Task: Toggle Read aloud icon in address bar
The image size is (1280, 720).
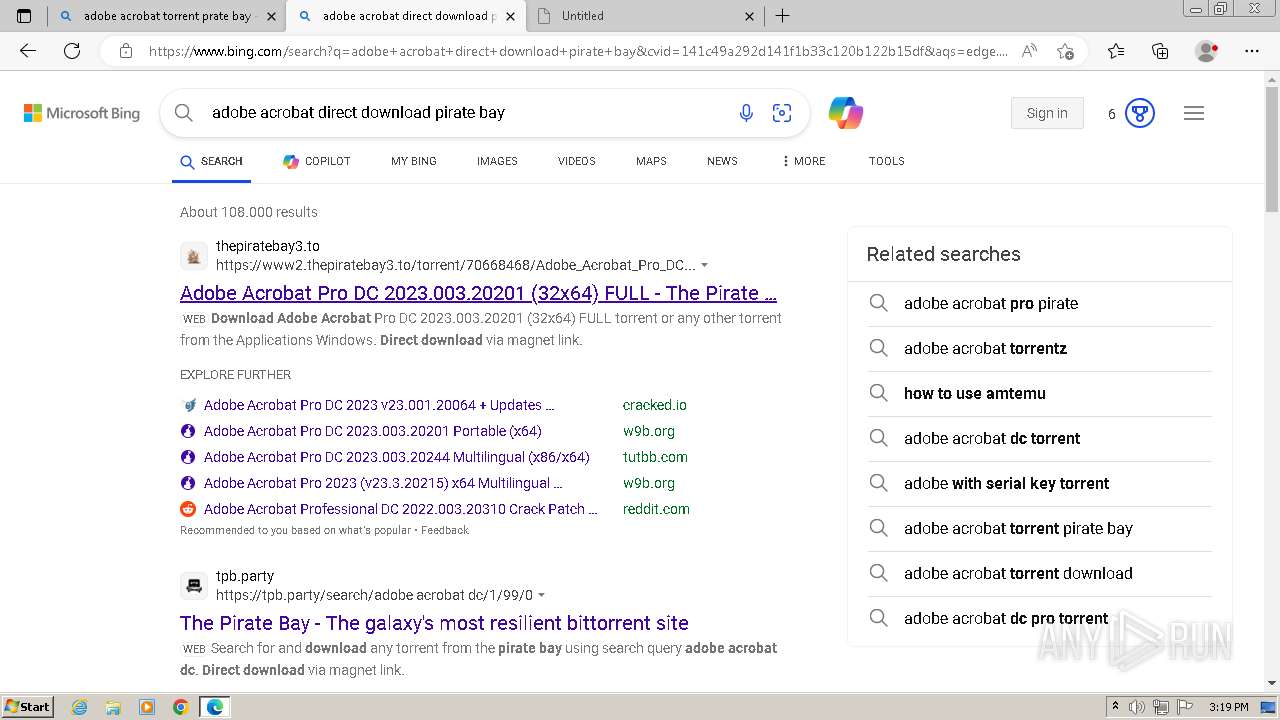Action: pyautogui.click(x=1029, y=51)
